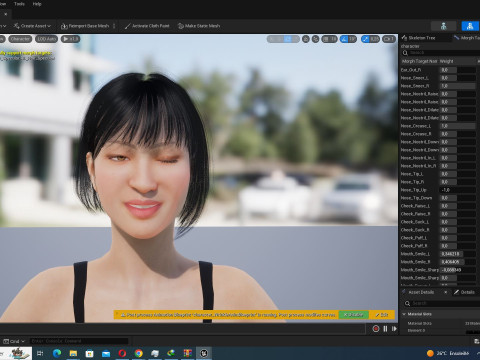Collapse the Material Slots section
Screen dimensions: 480x360
pos(404,314)
